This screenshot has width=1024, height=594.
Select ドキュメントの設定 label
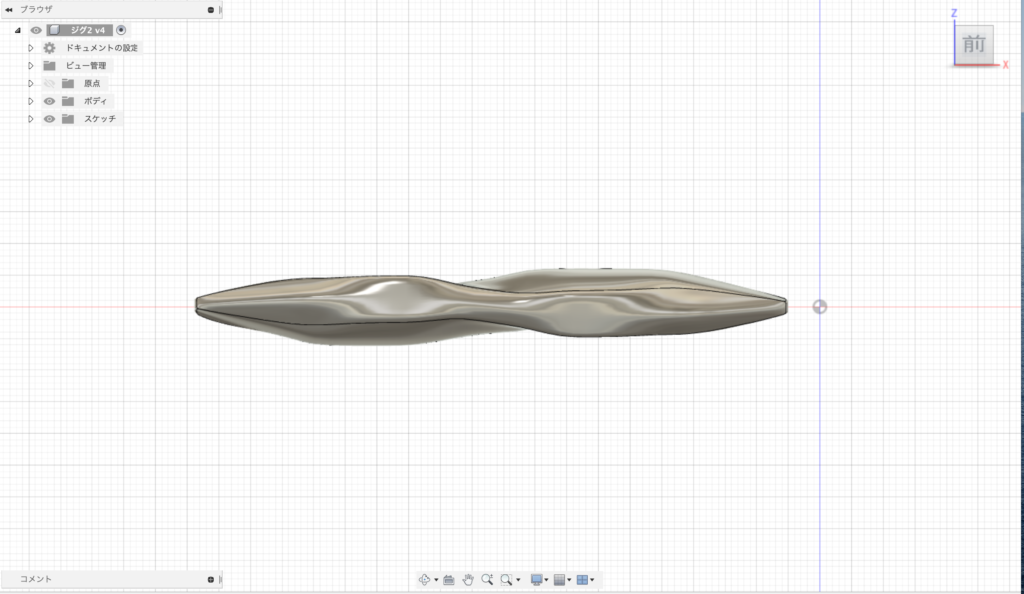[102, 48]
